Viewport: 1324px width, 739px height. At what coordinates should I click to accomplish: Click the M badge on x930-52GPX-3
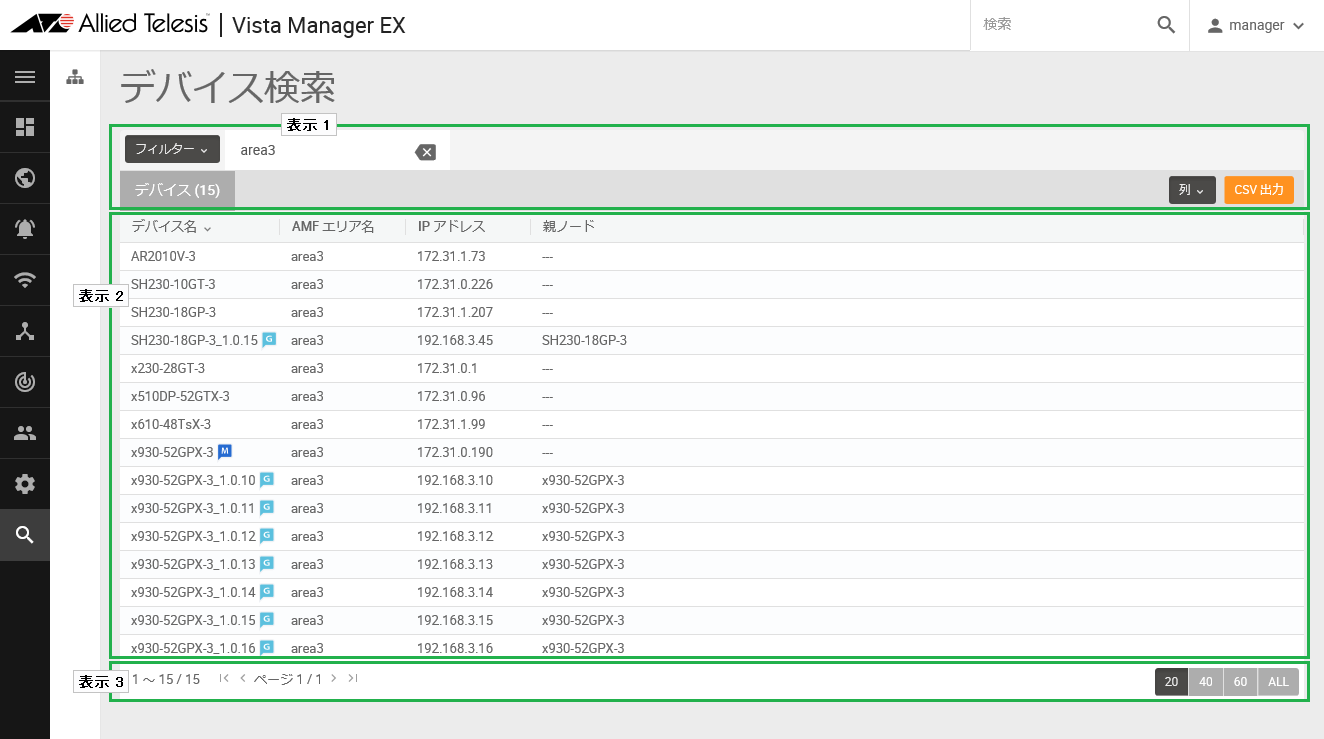[225, 451]
